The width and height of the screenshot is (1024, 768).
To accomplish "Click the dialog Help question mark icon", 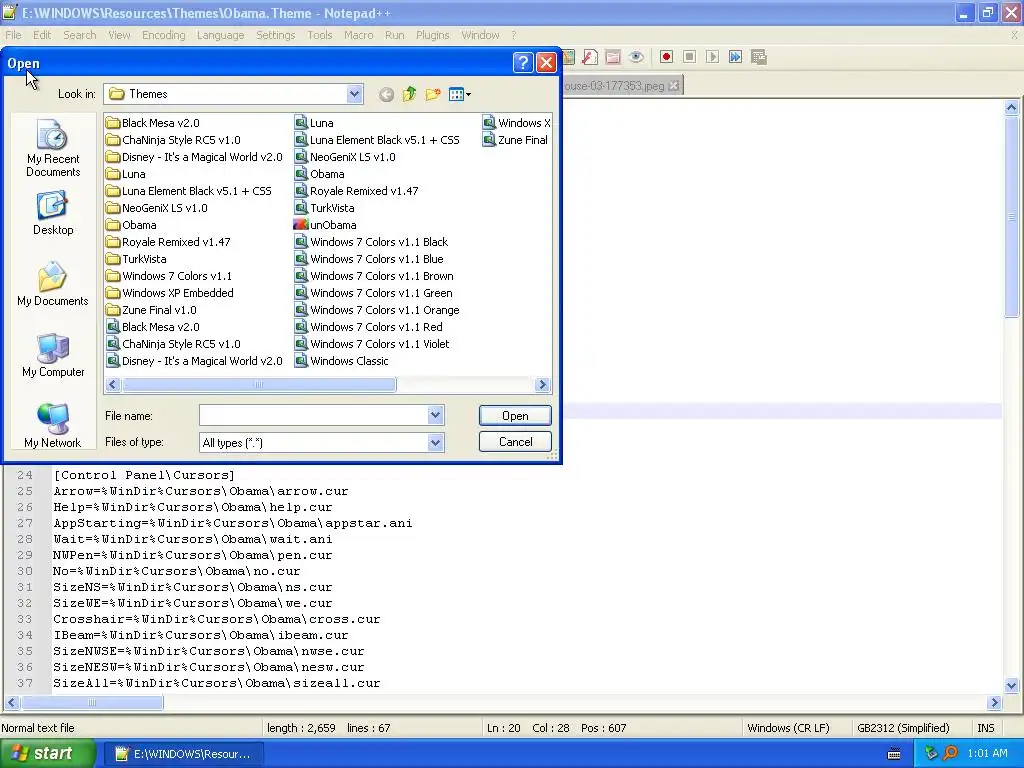I will (522, 62).
